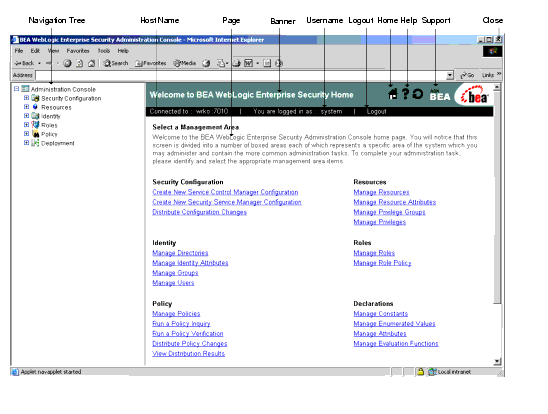This screenshot has width=548, height=414.
Task: Expand the Resources tree node
Action: [26, 107]
